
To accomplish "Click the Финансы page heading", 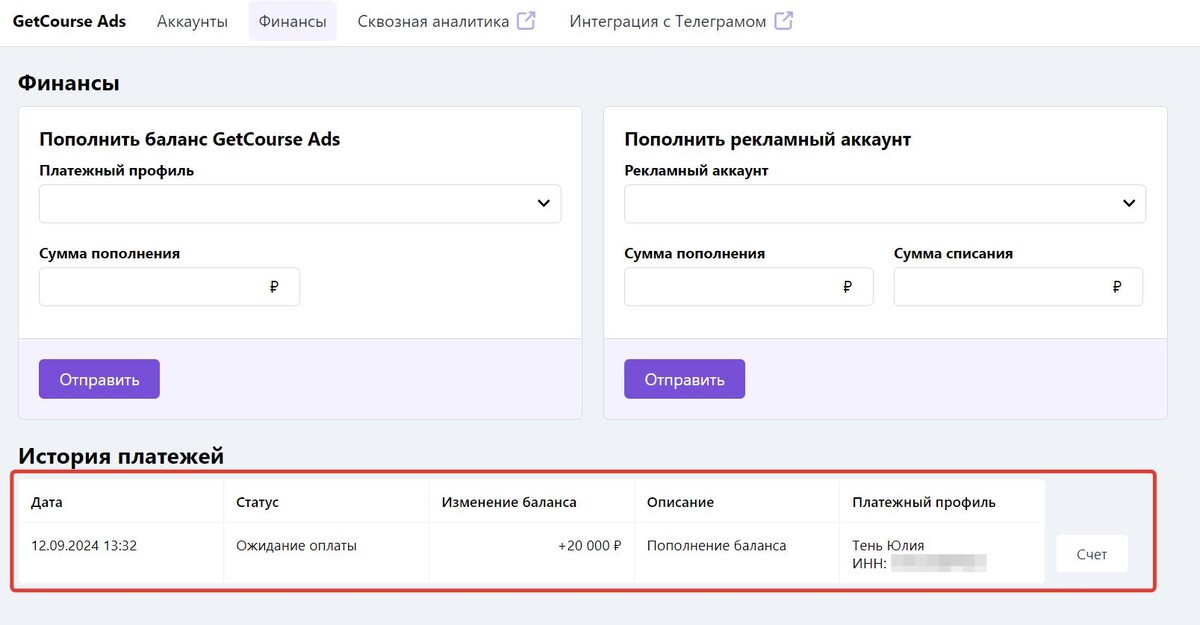I will coord(69,83).
